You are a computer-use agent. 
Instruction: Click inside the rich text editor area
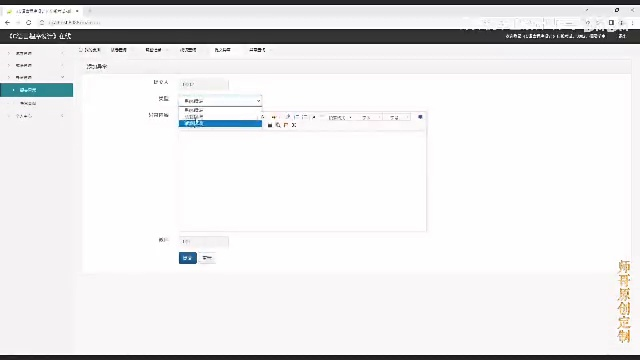[302, 181]
